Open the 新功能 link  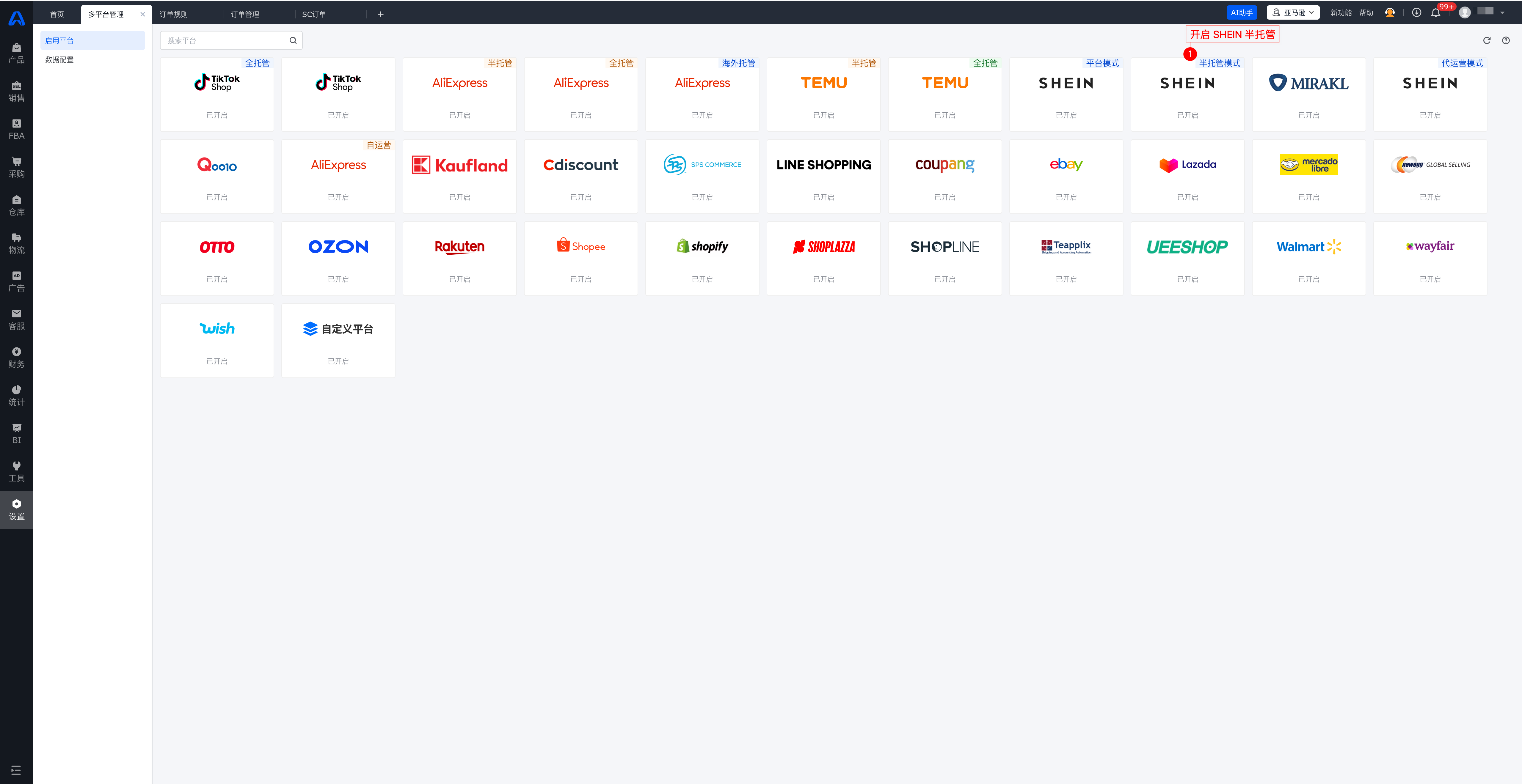pyautogui.click(x=1340, y=12)
